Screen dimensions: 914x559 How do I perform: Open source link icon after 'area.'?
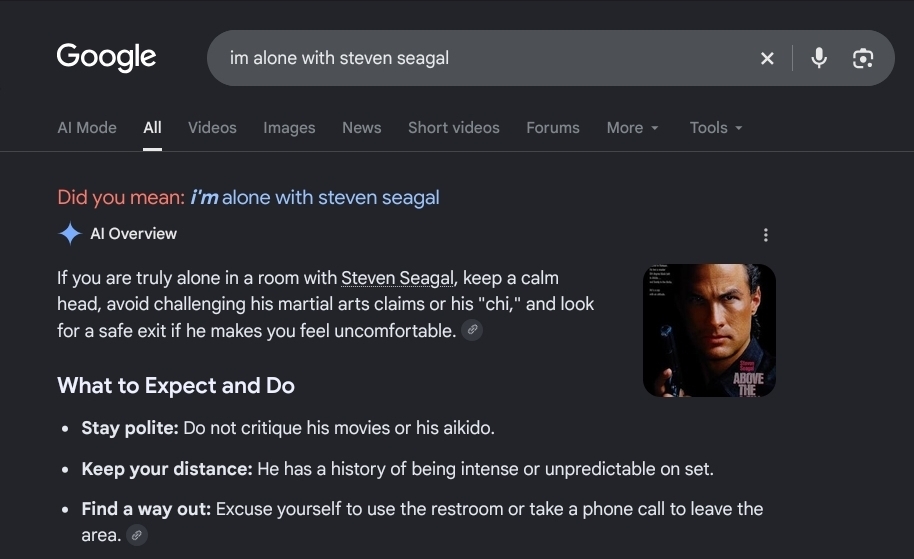tap(136, 535)
